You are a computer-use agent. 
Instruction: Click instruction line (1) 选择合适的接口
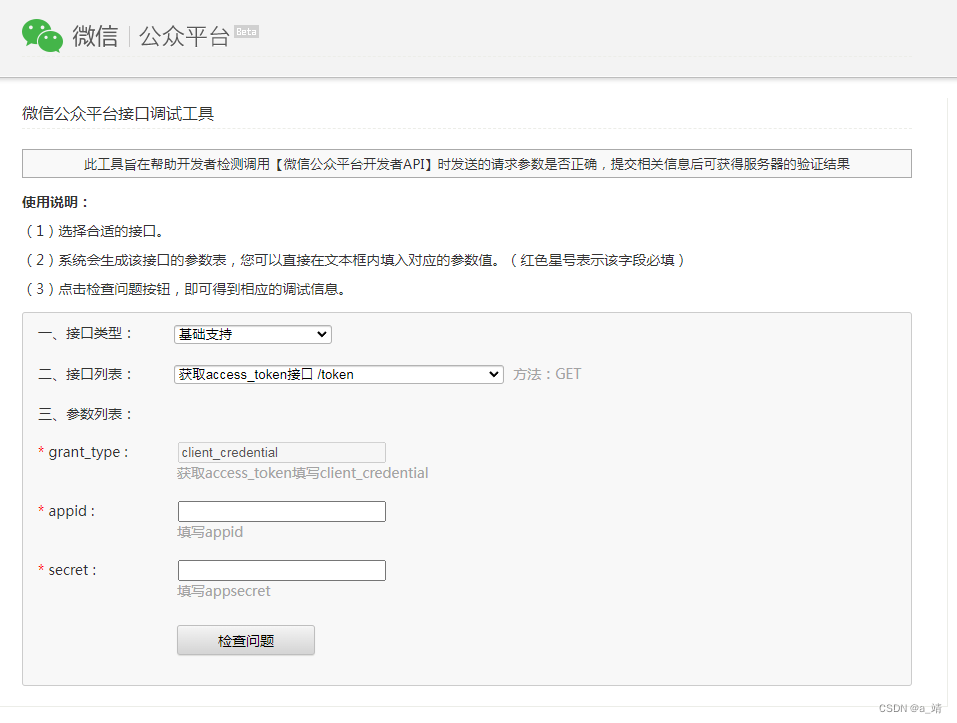(x=93, y=231)
